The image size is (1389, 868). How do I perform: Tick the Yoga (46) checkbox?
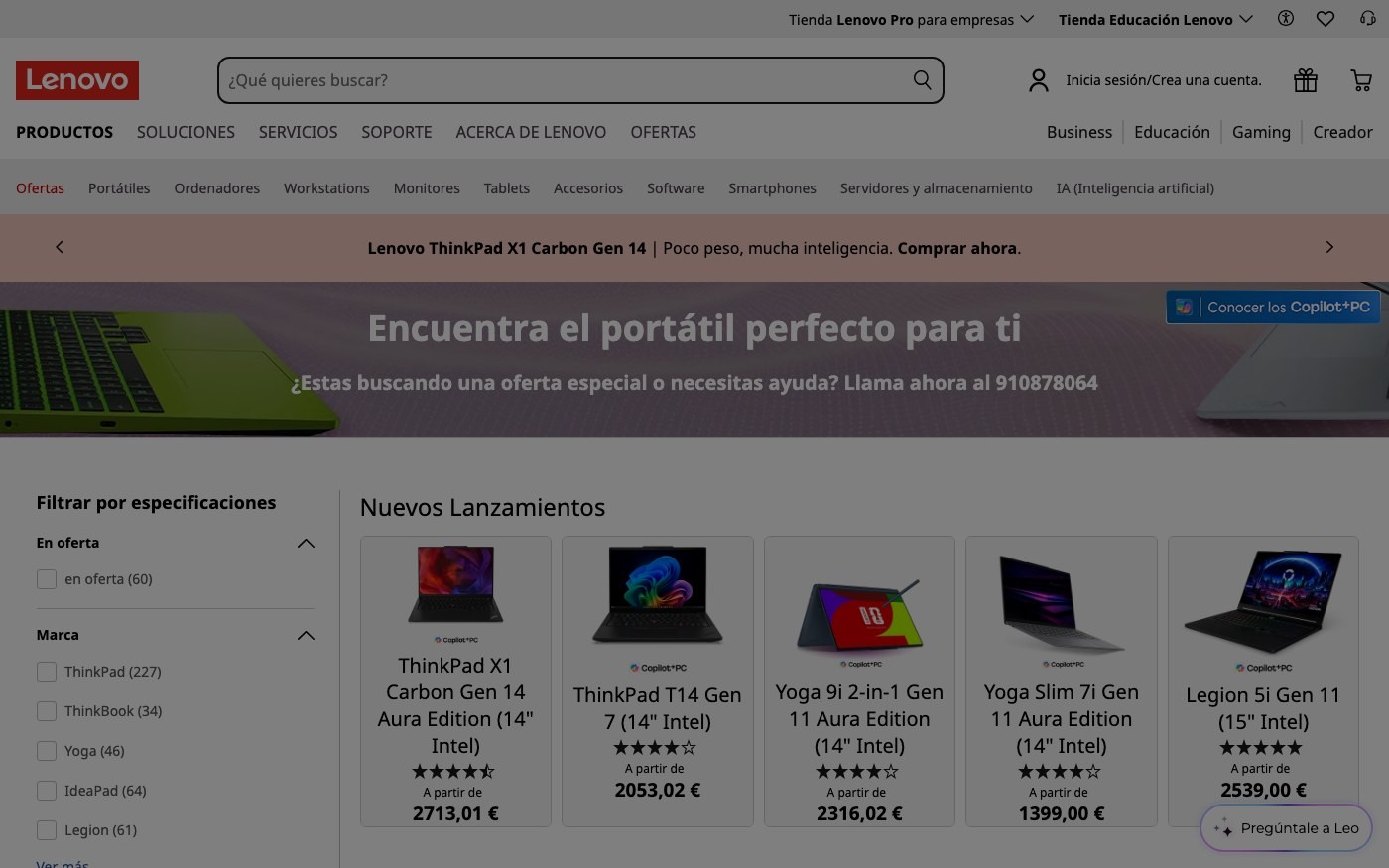pos(47,751)
